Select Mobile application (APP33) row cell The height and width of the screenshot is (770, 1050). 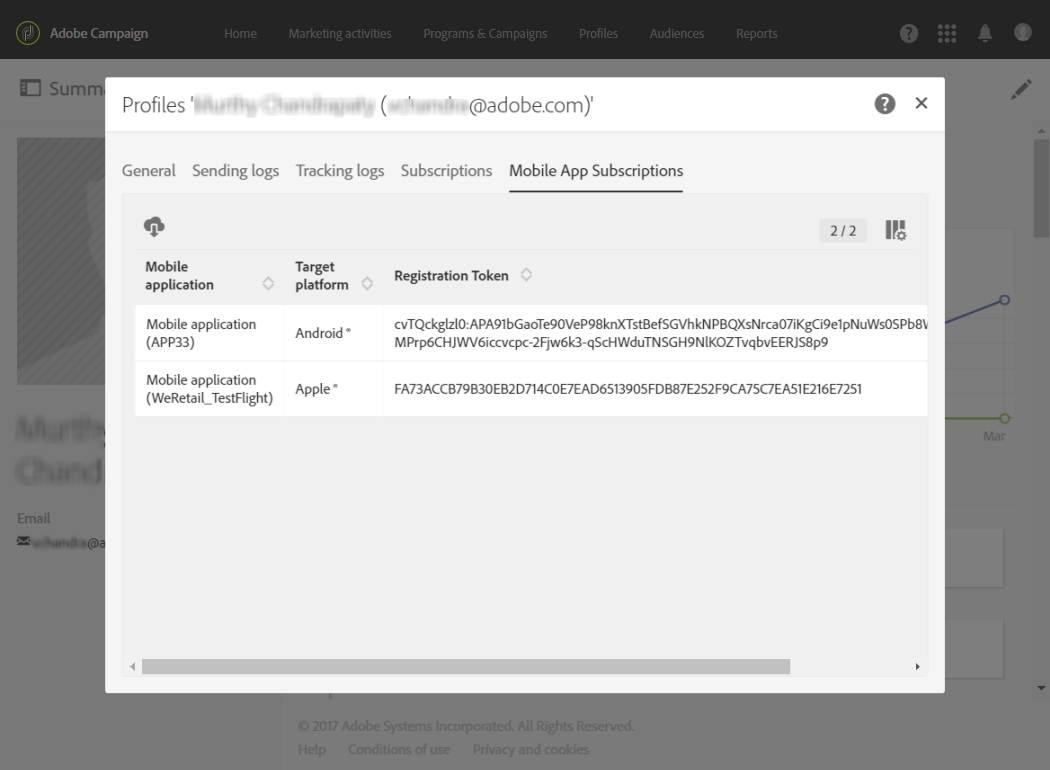(210, 333)
